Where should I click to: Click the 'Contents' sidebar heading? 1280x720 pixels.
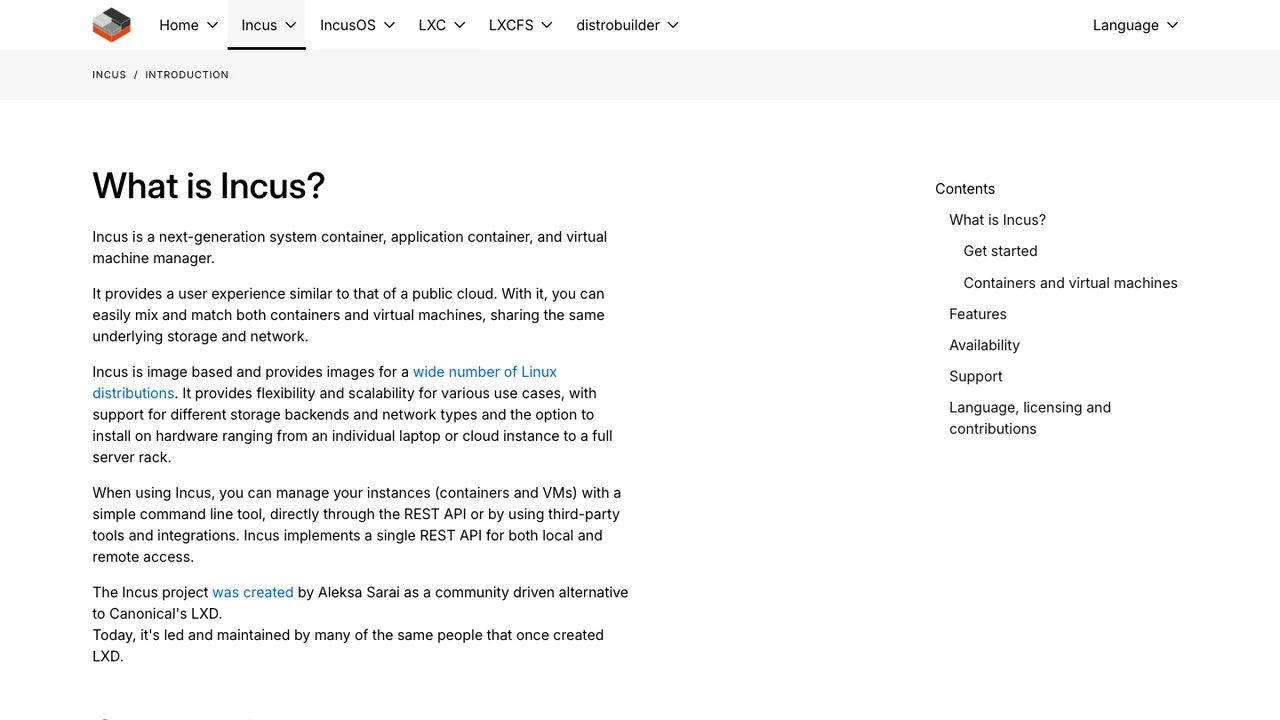coord(965,189)
